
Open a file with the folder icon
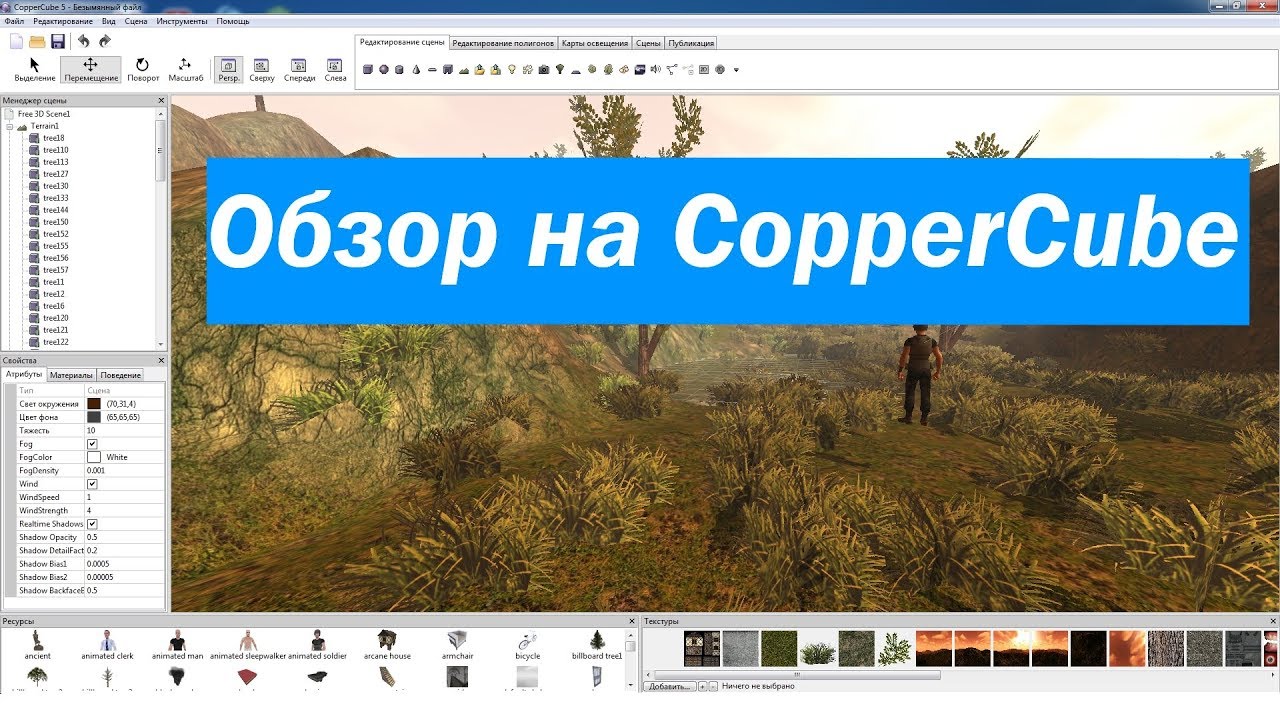click(37, 41)
